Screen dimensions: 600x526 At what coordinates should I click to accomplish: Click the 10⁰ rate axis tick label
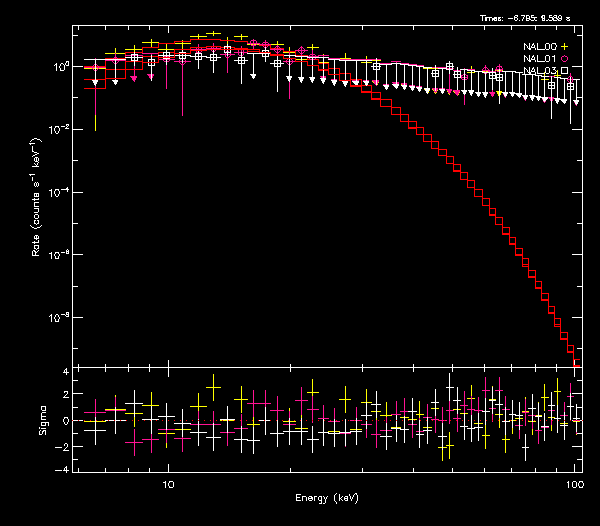point(58,67)
